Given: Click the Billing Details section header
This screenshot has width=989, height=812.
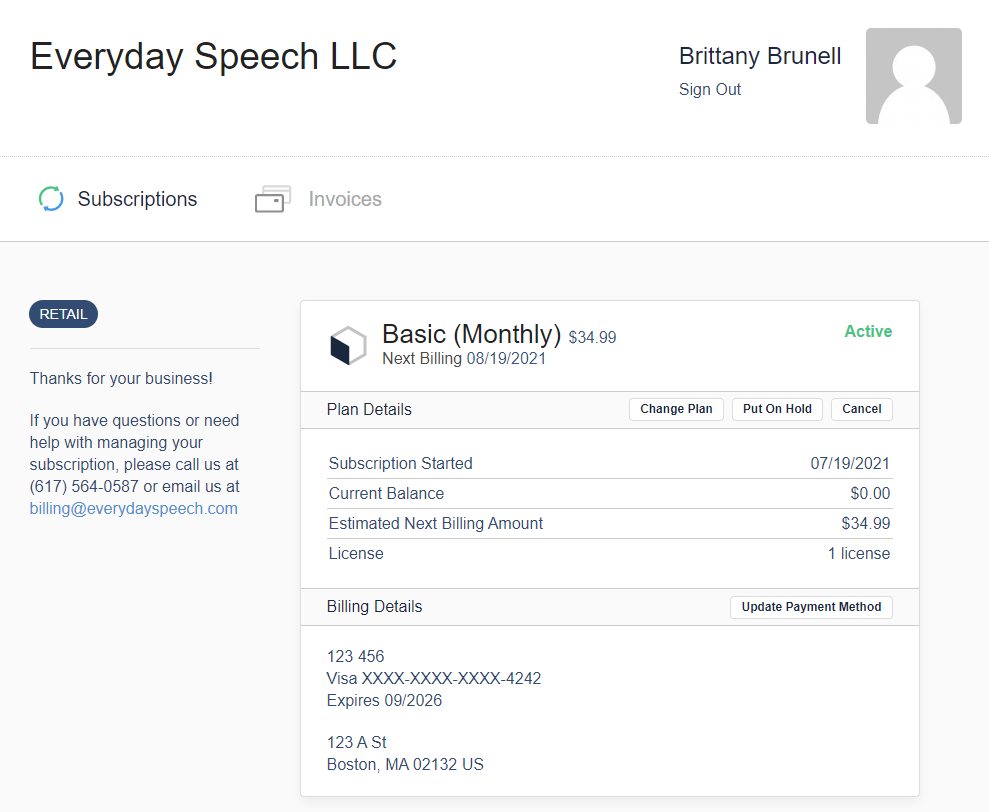Looking at the screenshot, I should pyautogui.click(x=374, y=606).
